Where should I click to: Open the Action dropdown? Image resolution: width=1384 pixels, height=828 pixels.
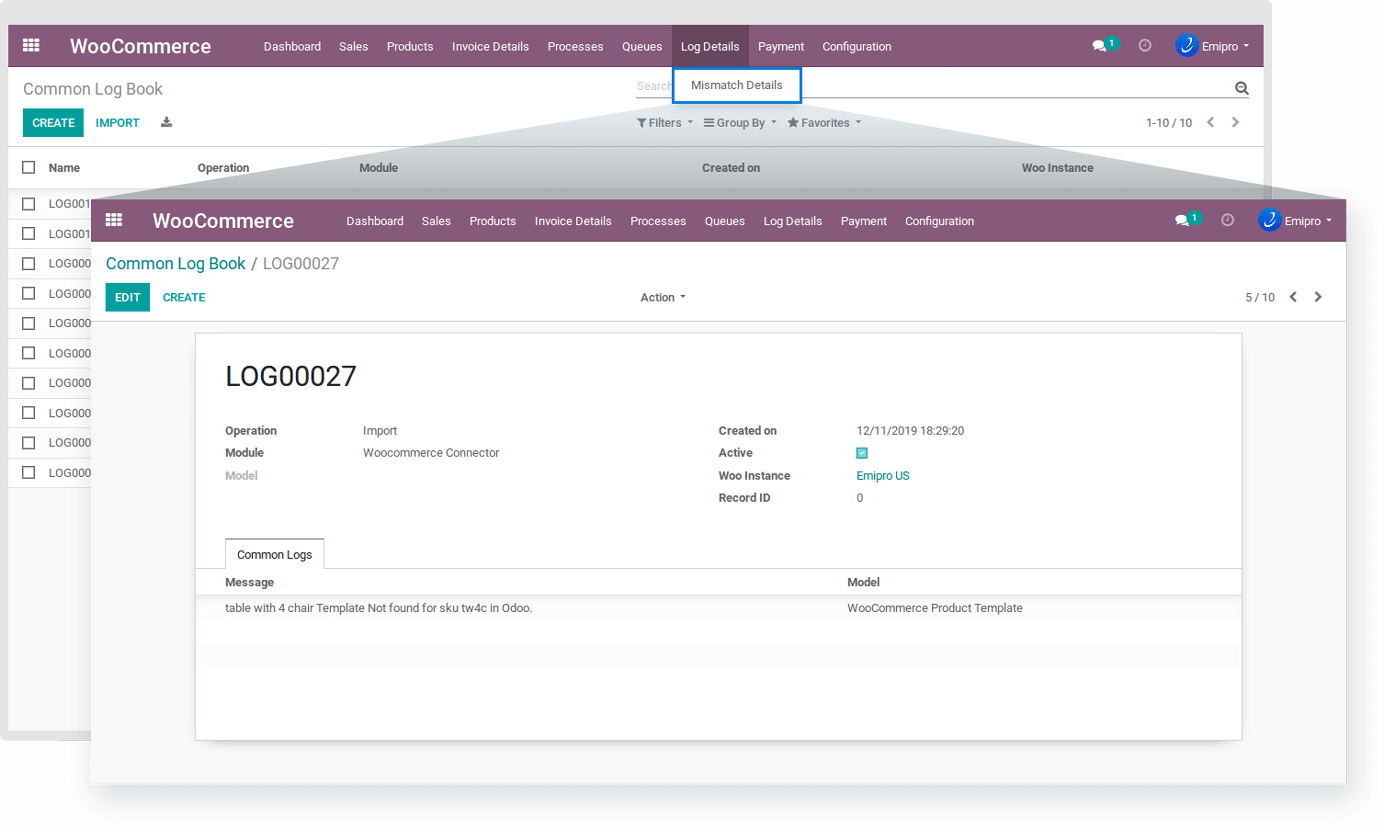pos(663,297)
